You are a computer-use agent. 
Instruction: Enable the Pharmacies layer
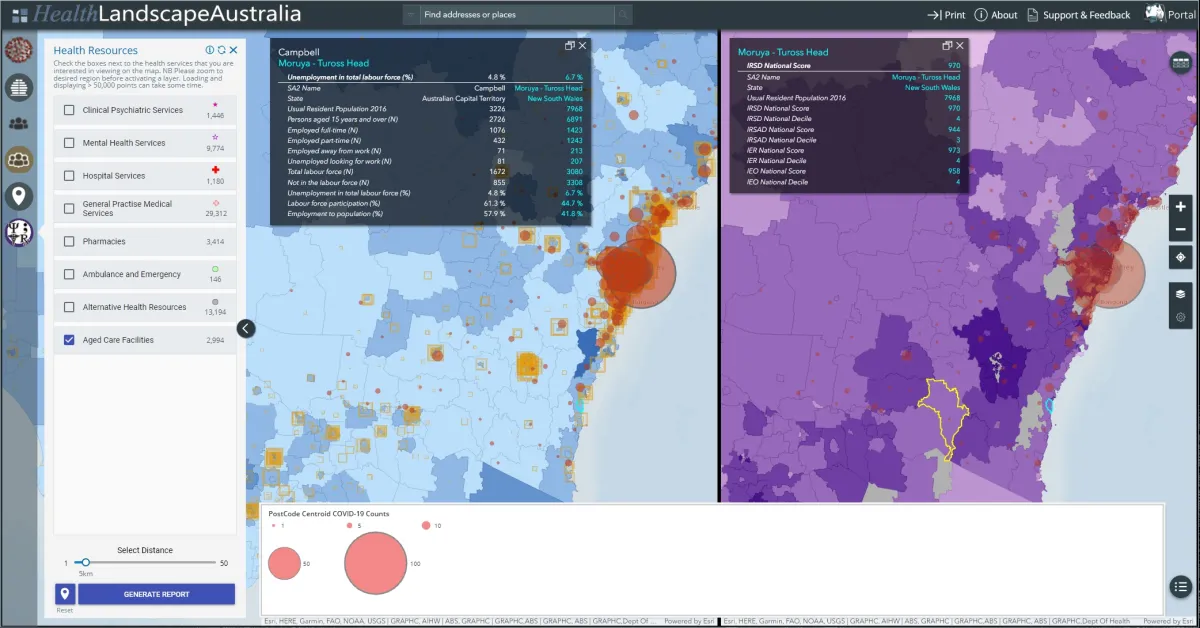pyautogui.click(x=68, y=241)
